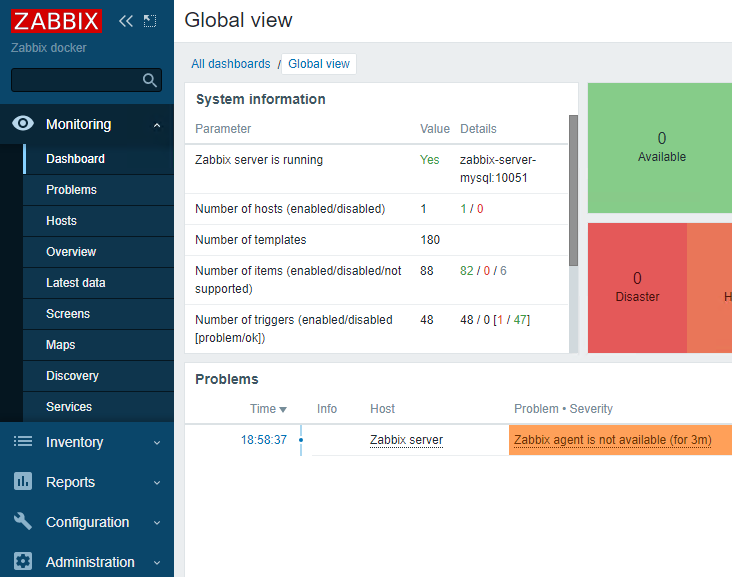Collapse the sidebar with the double-arrow icon

click(x=126, y=21)
